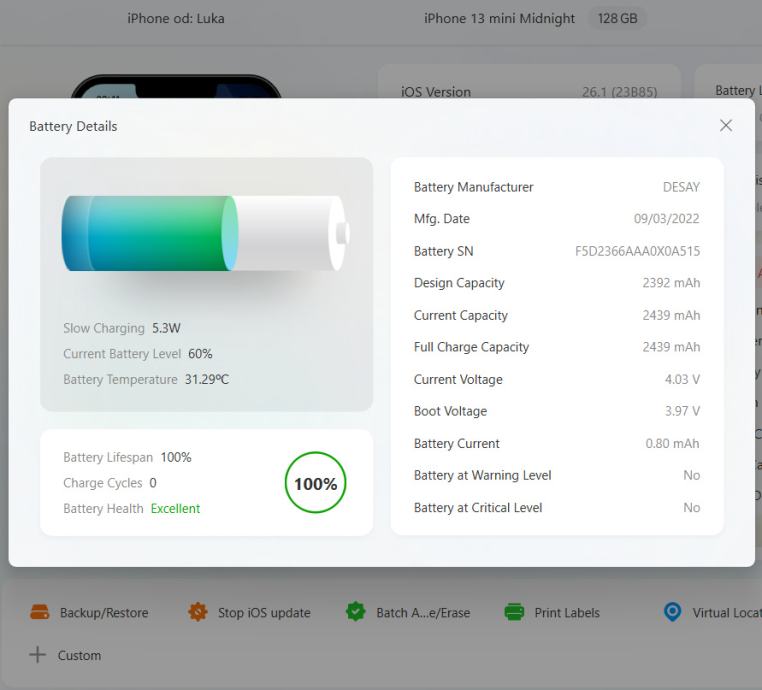Click the 128 GB storage badge

tap(617, 18)
